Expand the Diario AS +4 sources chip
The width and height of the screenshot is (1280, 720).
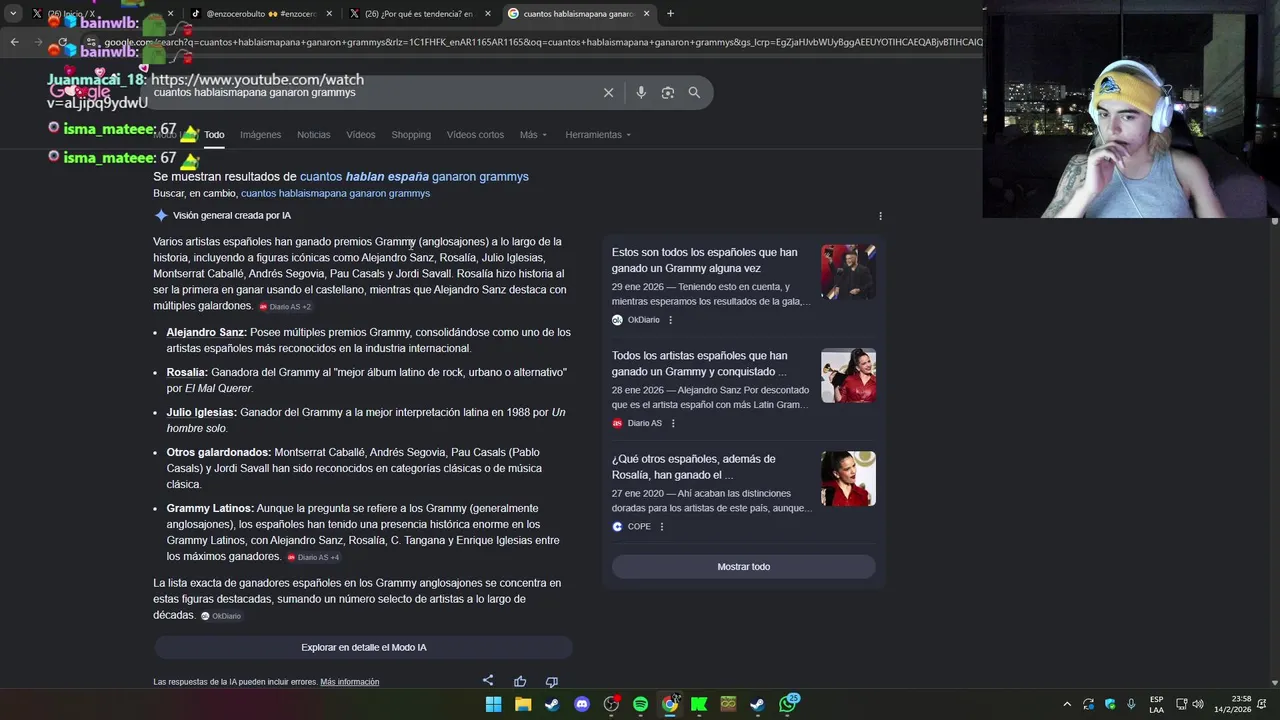[314, 557]
